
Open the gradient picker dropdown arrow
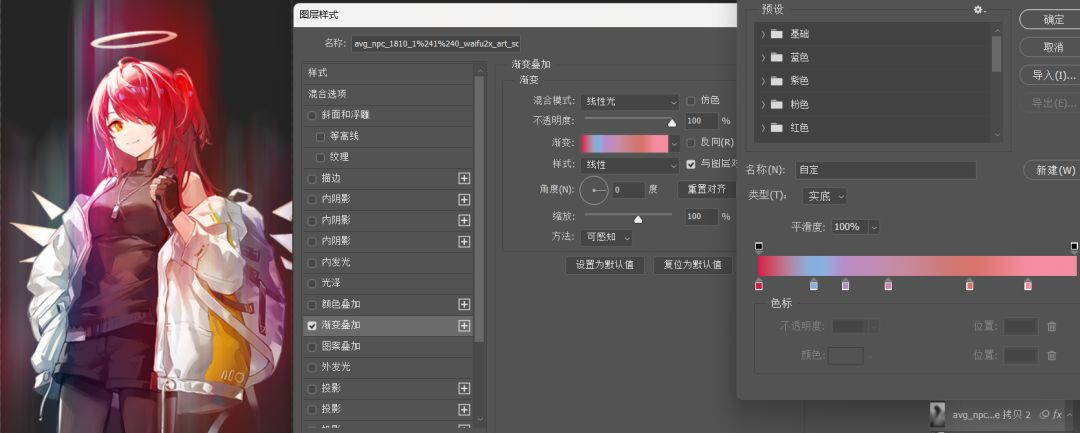pyautogui.click(x=674, y=144)
